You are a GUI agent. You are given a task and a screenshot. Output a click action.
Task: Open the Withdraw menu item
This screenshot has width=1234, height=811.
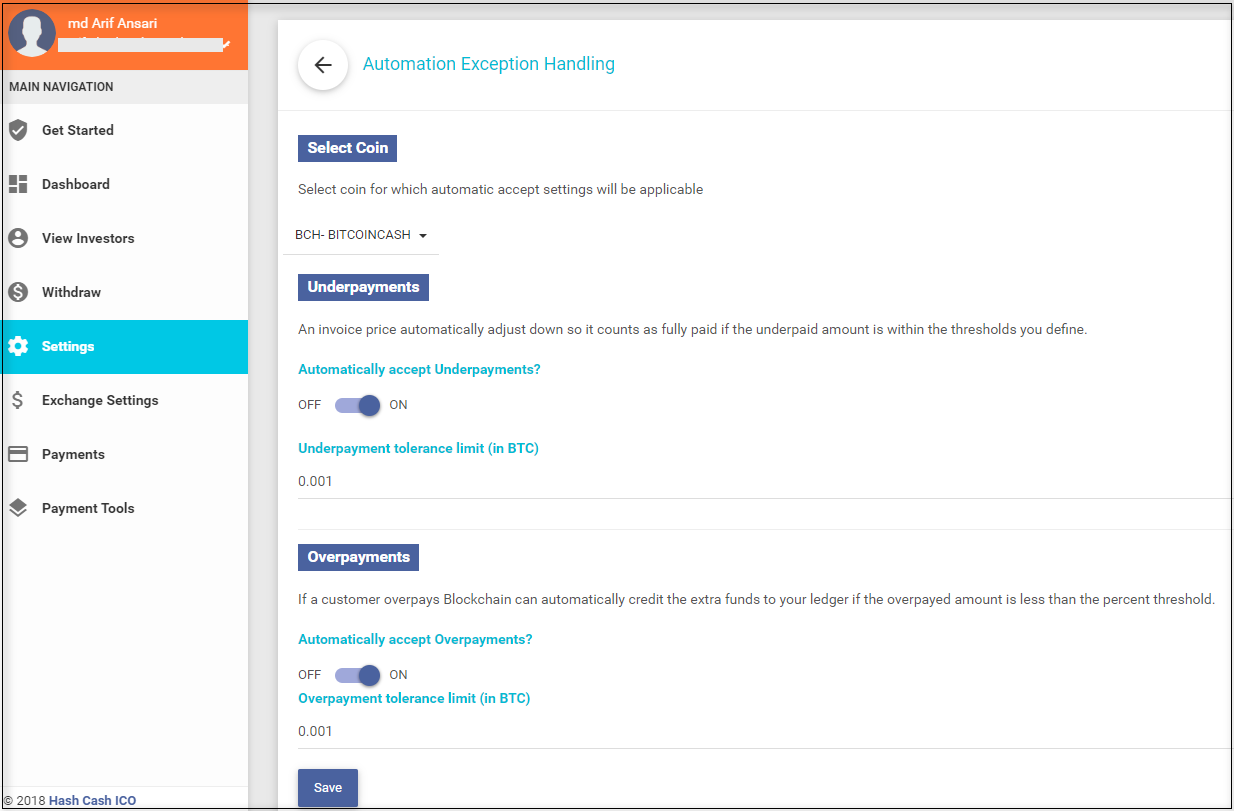click(x=71, y=292)
